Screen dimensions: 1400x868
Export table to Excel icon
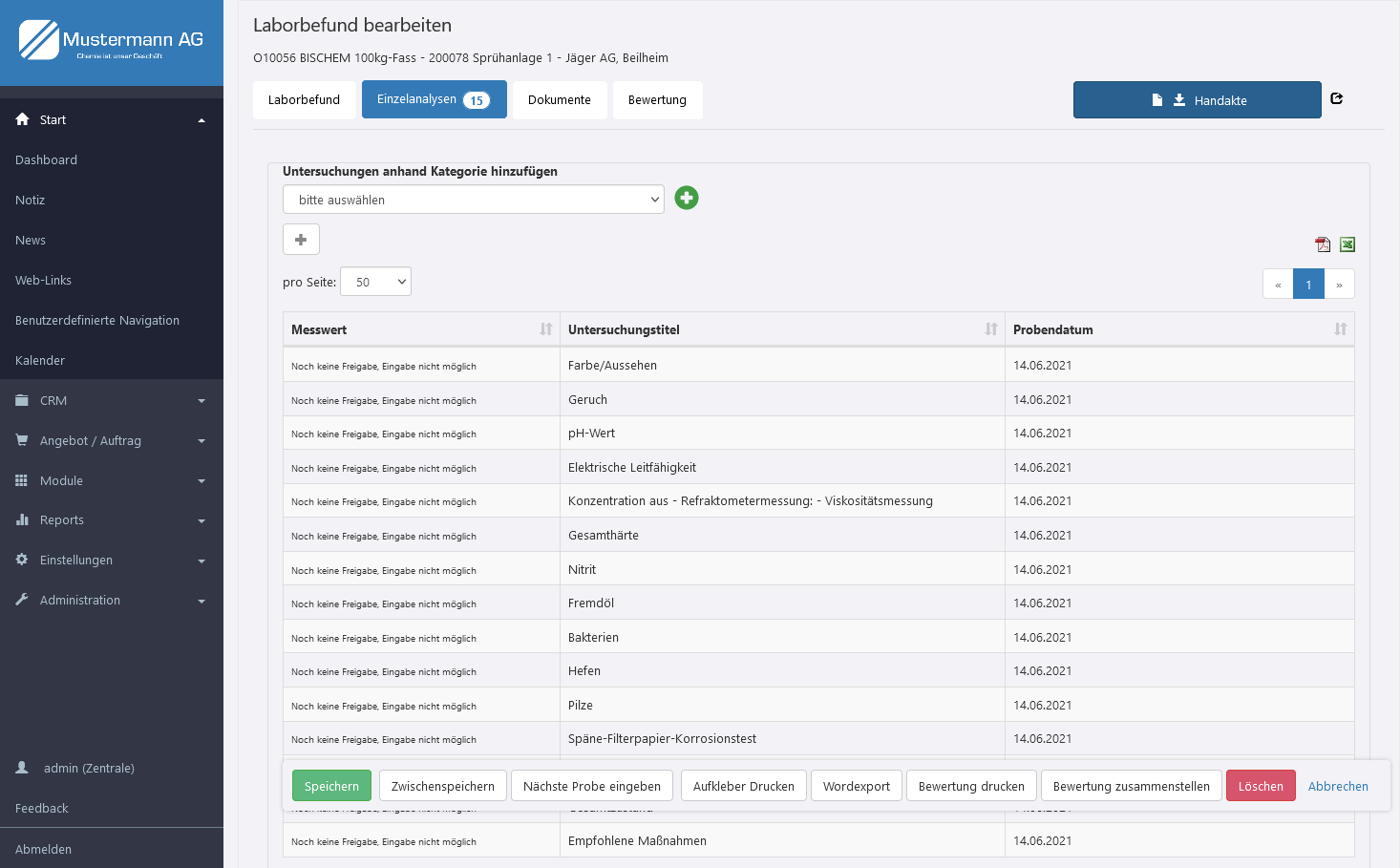1347,244
